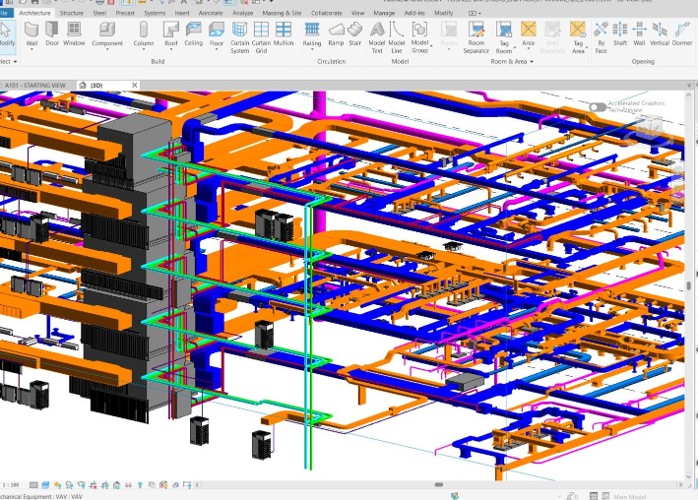698x500 pixels.
Task: Click the worksets icon in status bar
Action: 455,496
